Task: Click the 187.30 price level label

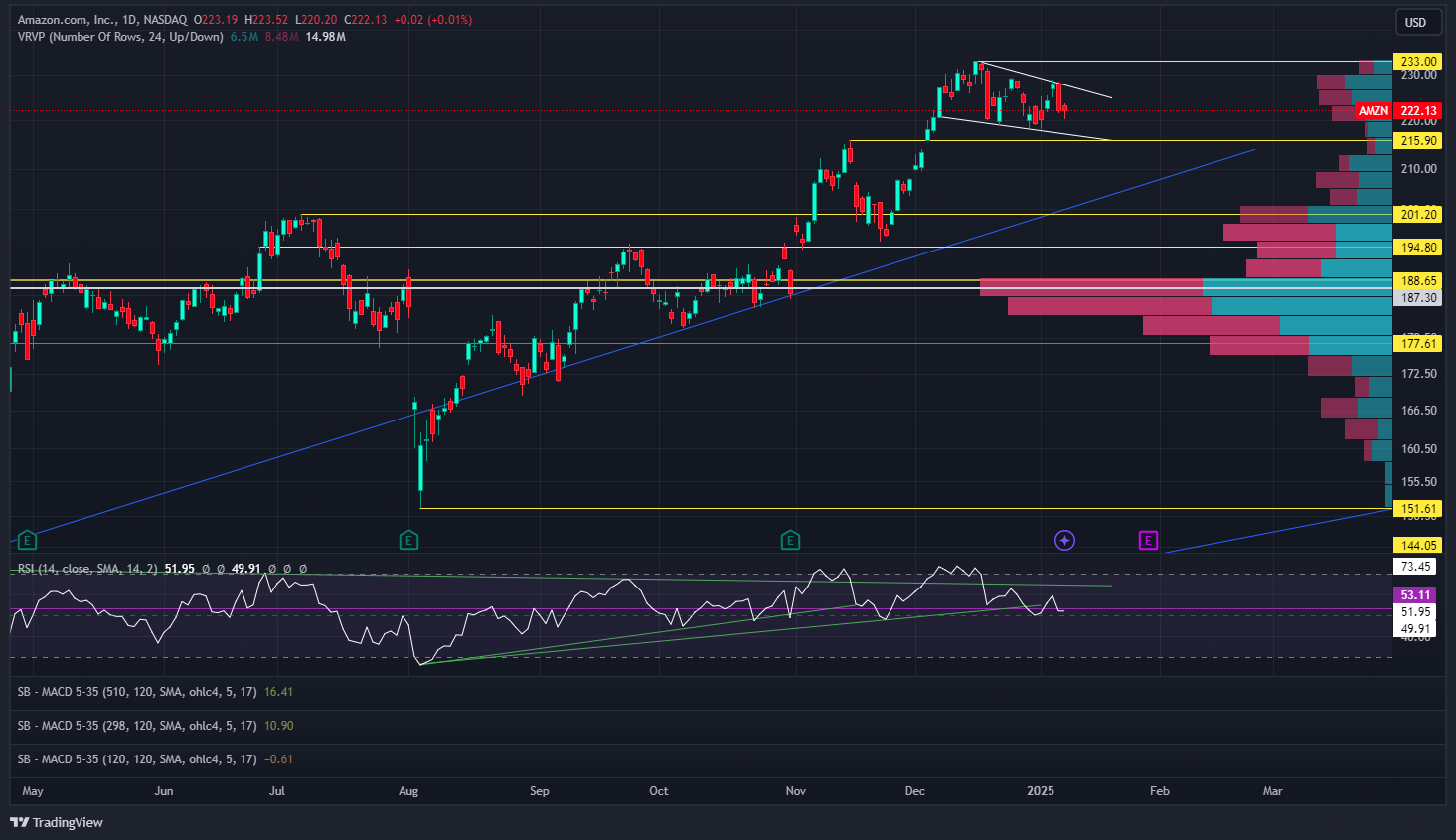Action: [1418, 298]
